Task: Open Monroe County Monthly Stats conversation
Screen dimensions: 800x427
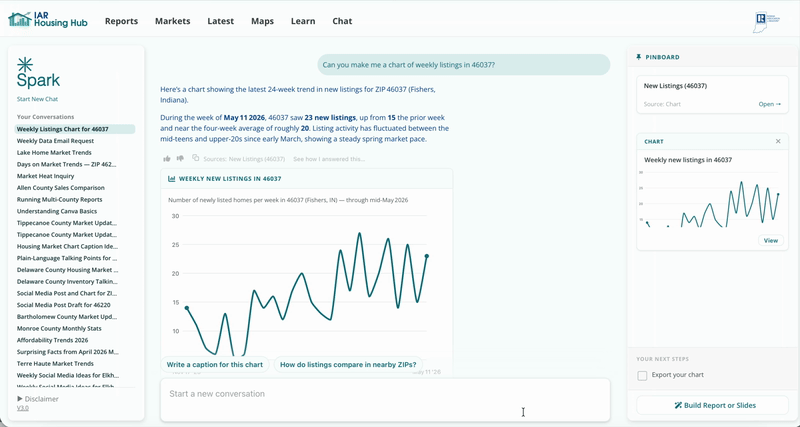Action: pyautogui.click(x=59, y=329)
